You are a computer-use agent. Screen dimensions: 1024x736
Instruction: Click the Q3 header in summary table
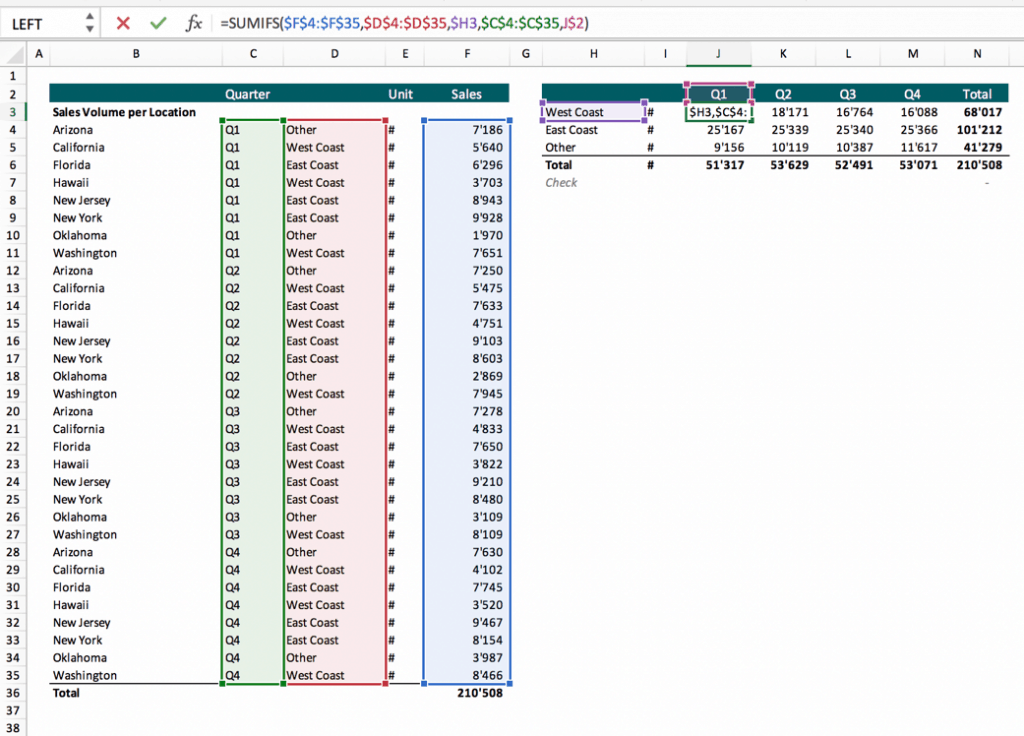[x=848, y=94]
